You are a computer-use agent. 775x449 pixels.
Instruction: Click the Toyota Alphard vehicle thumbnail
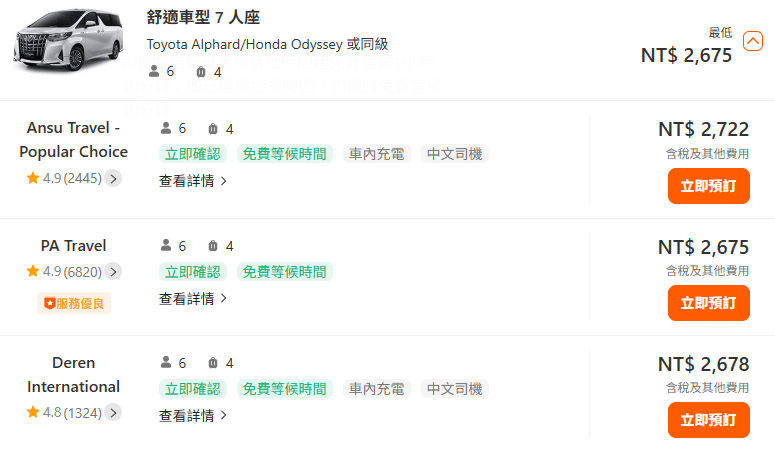[68, 40]
